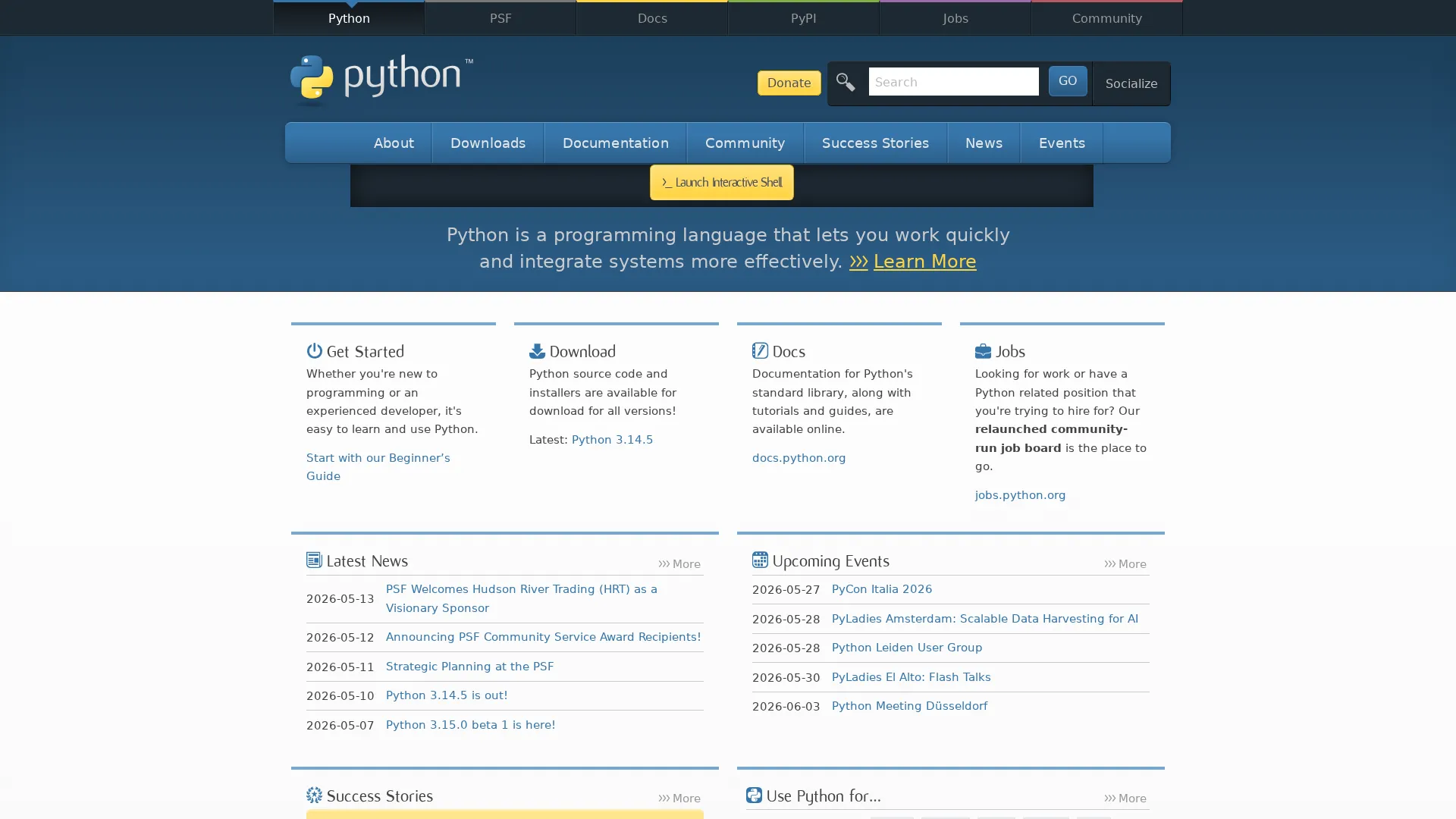Open the Success Stories menu
The image size is (1456, 819).
pyautogui.click(x=875, y=143)
